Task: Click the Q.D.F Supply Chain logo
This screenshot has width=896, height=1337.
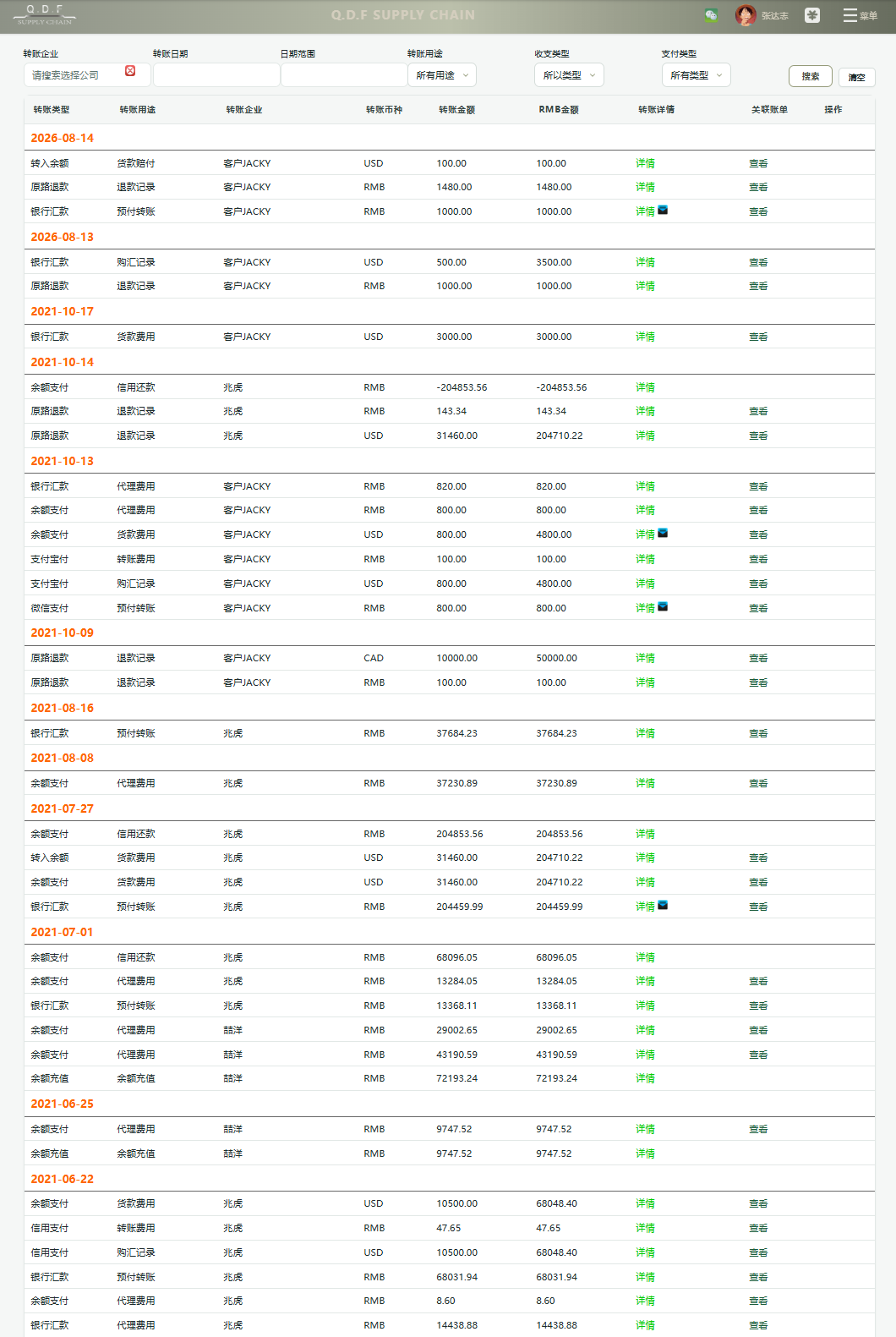Action: coord(46,14)
